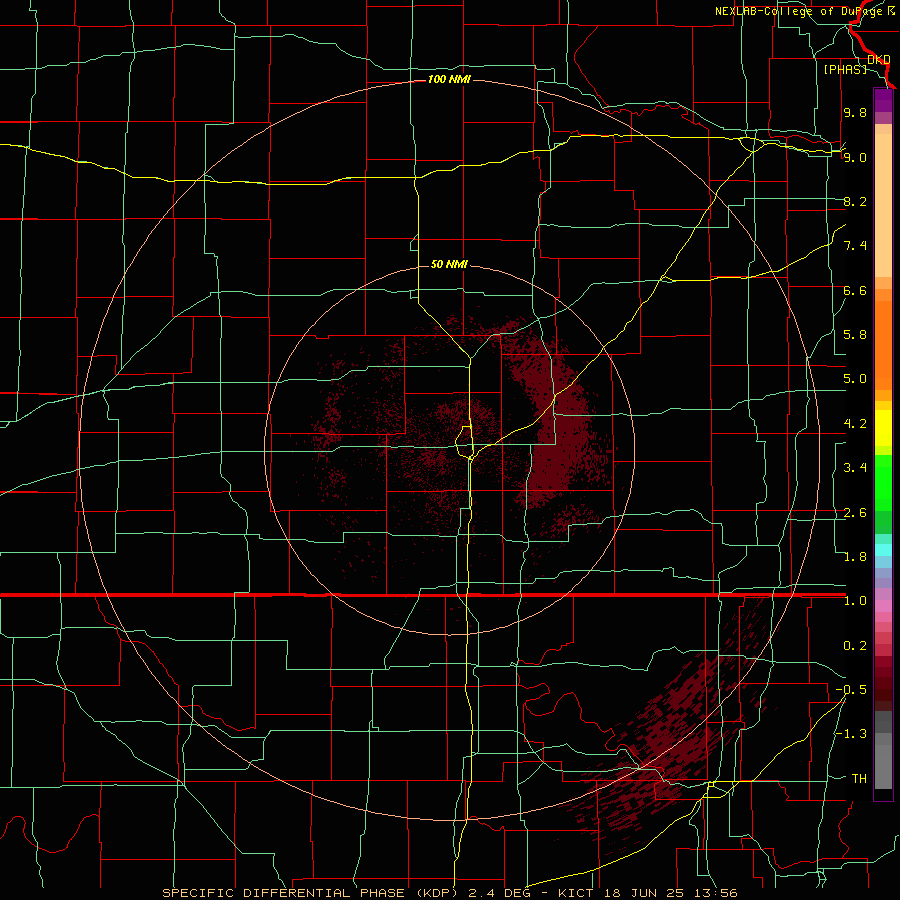900x900 pixels.
Task: Click the '50 NMI' range ring label
Action: click(449, 264)
